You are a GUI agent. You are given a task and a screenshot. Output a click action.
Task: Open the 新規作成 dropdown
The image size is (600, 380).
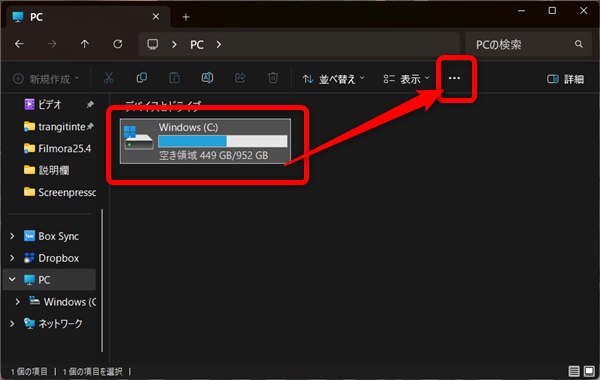tap(46, 79)
